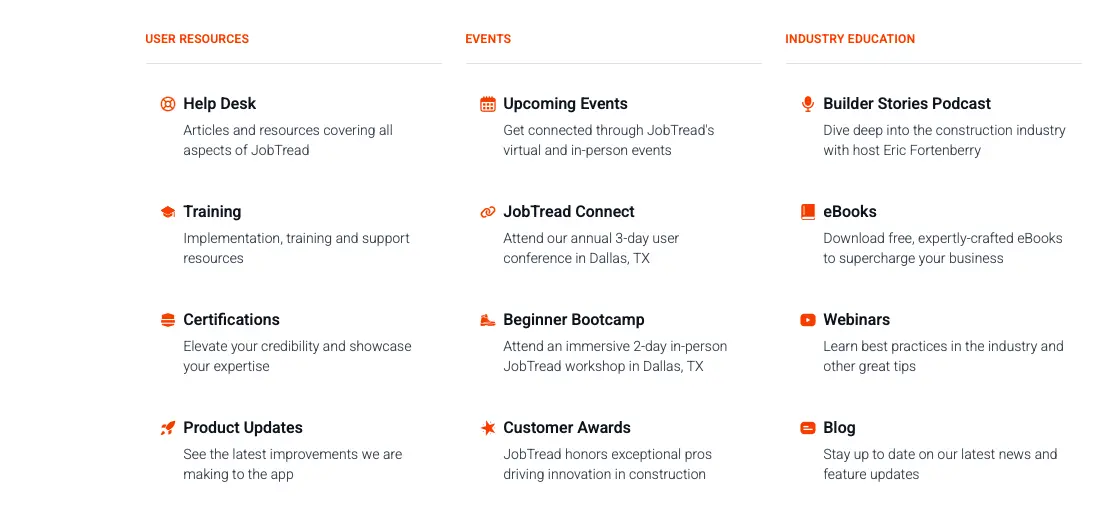Open the Help Desk link
1102x526 pixels.
click(219, 104)
